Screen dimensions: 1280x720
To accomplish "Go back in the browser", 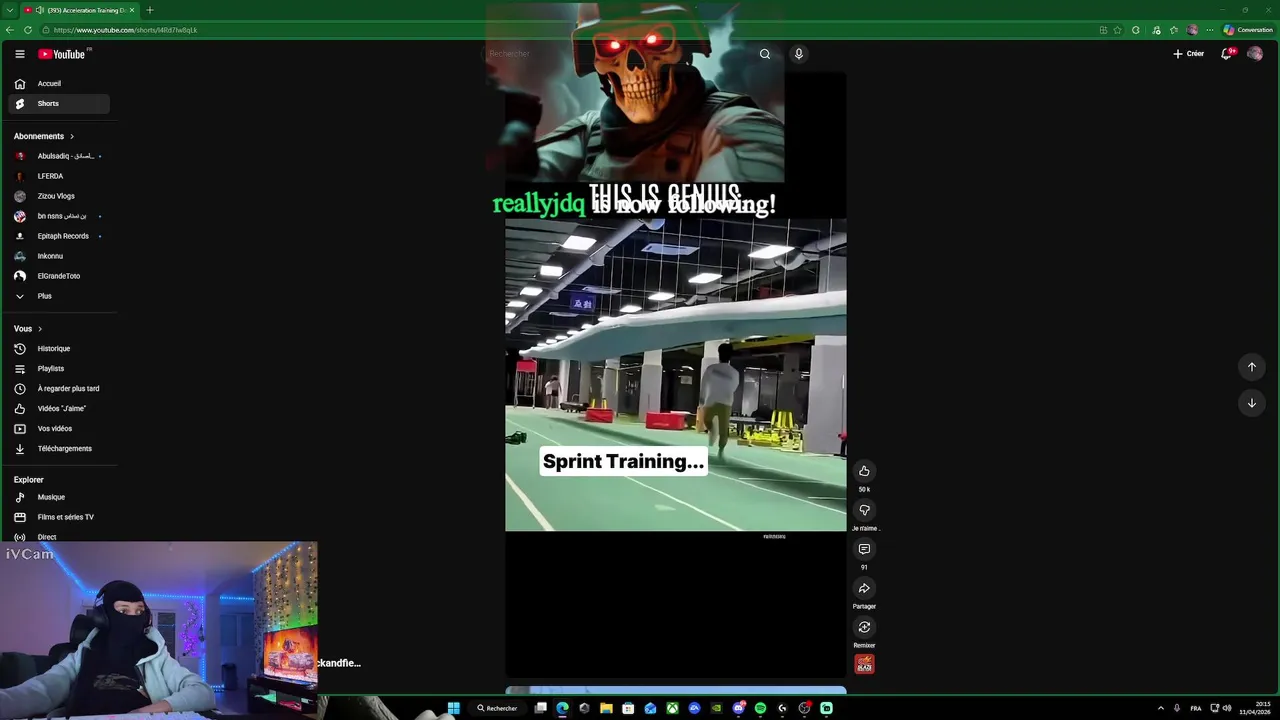I will pyautogui.click(x=10, y=30).
